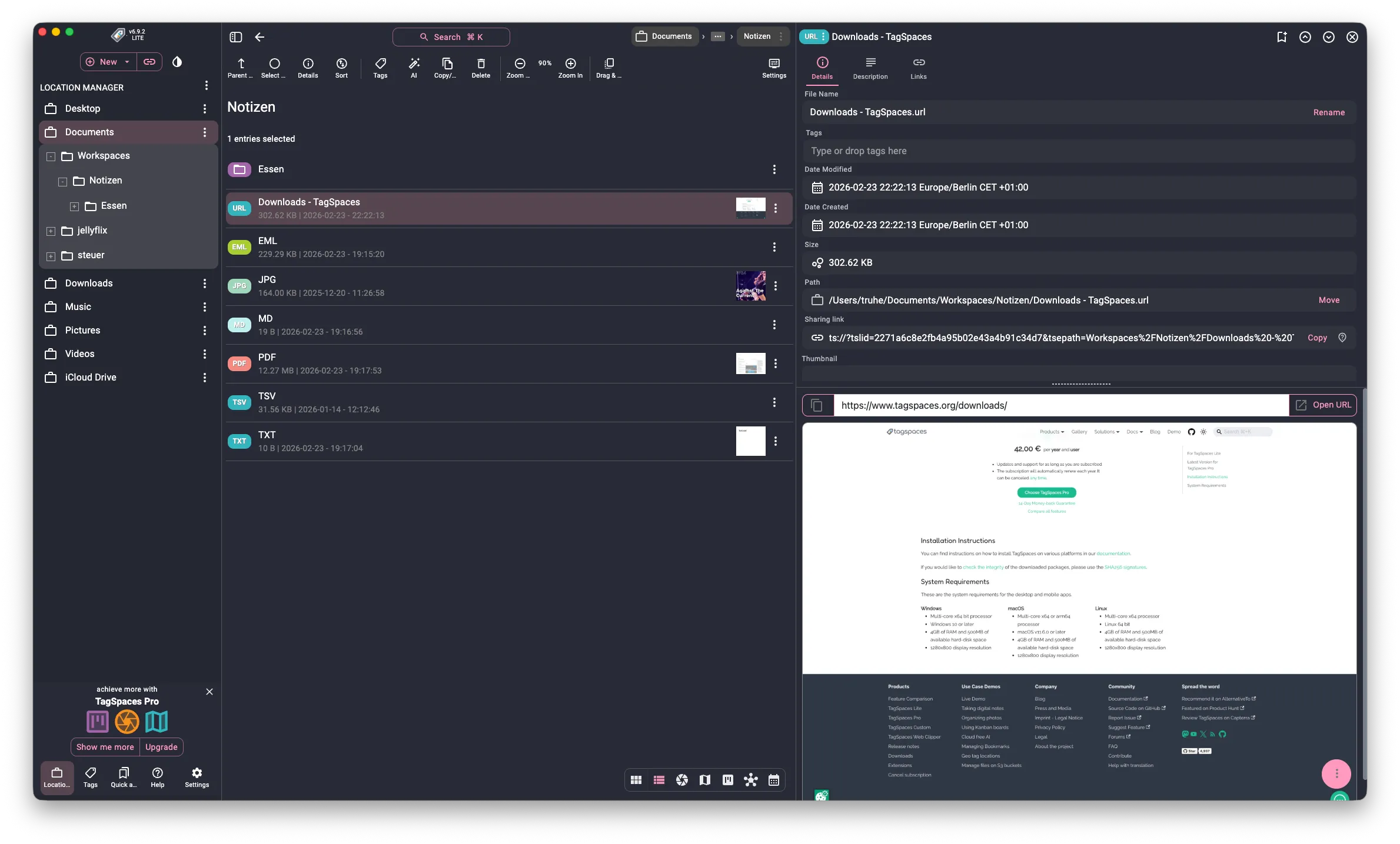The width and height of the screenshot is (1400, 844).
Task: Collapse the Workspaces folder
Action: click(x=51, y=156)
